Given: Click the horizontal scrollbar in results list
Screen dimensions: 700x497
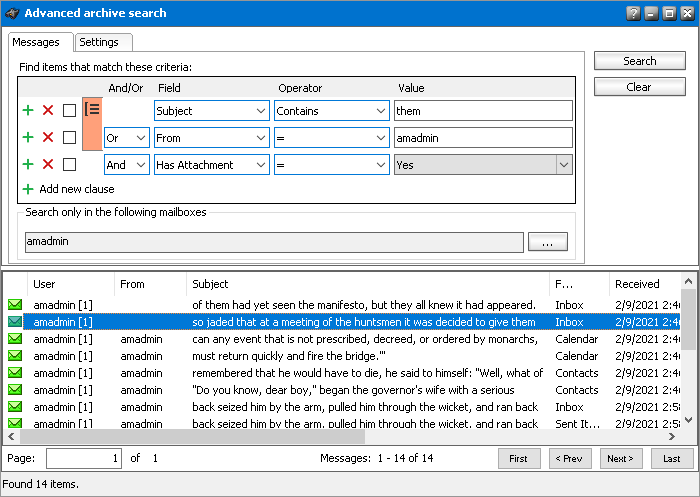Looking at the screenshot, I should tap(200, 437).
